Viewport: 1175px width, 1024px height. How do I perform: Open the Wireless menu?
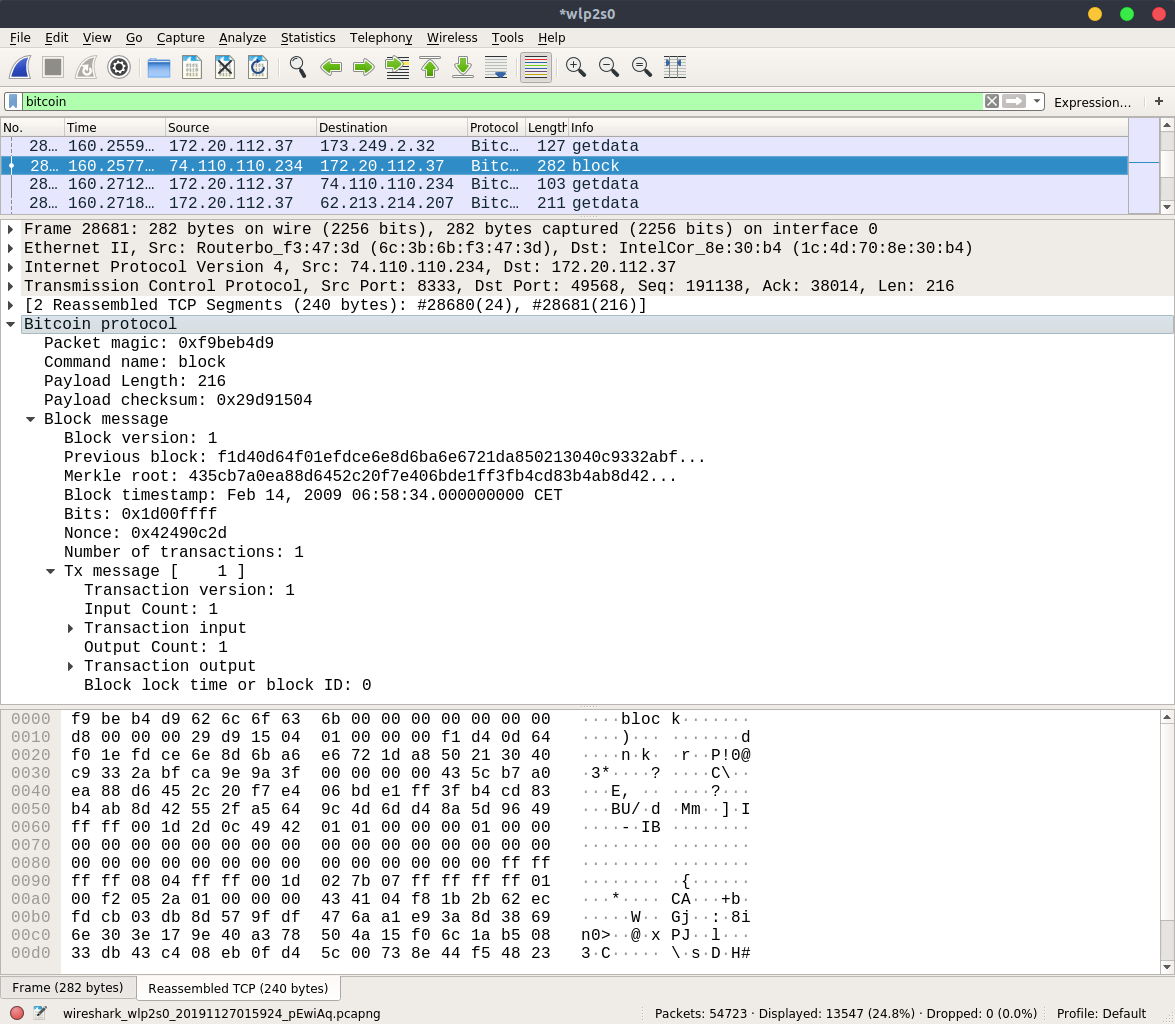pyautogui.click(x=452, y=37)
